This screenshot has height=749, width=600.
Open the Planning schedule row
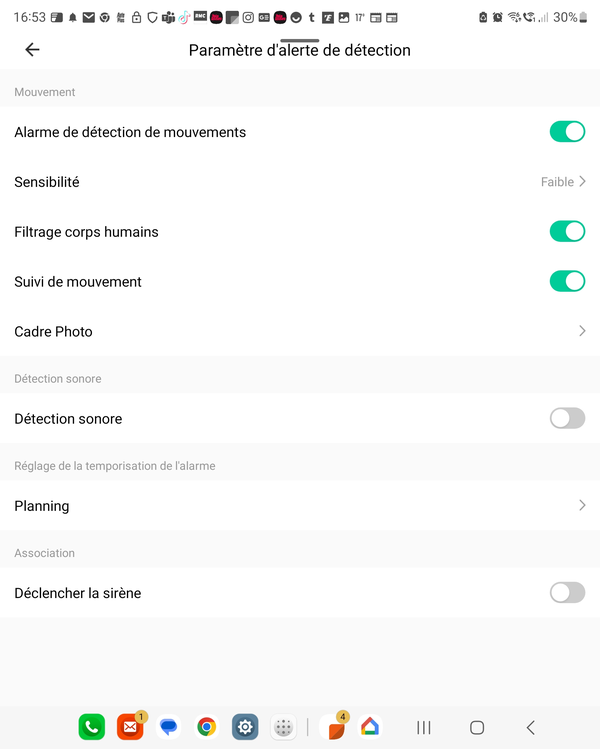point(300,505)
